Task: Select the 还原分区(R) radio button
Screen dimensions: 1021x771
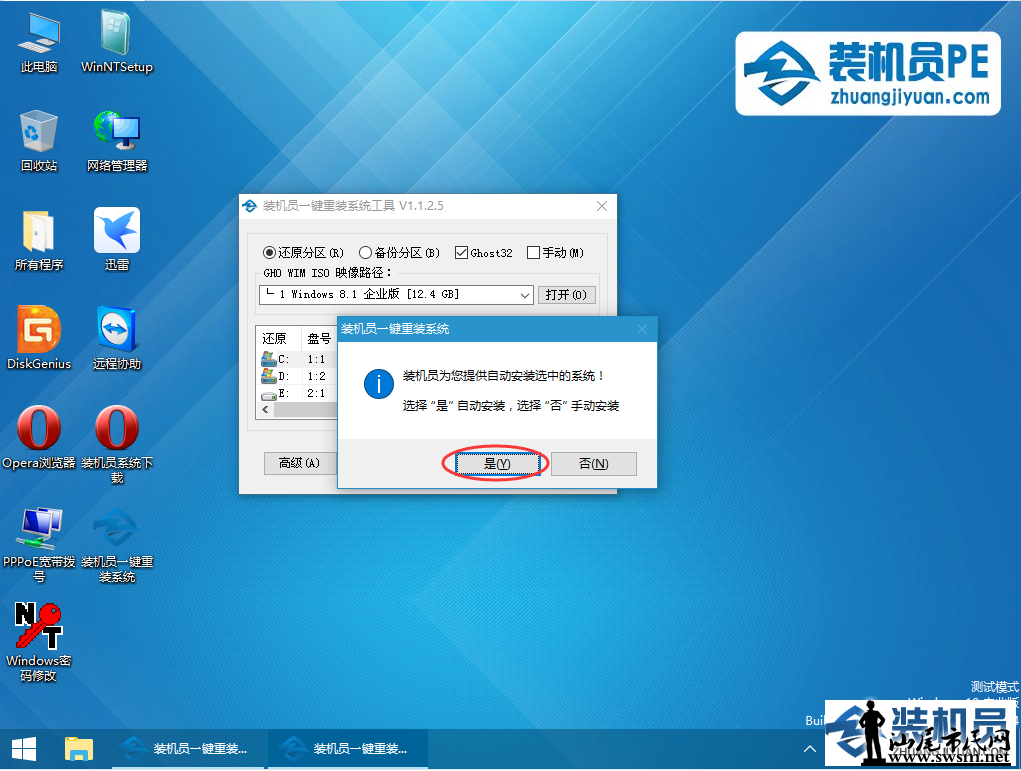Action: pyautogui.click(x=303, y=253)
